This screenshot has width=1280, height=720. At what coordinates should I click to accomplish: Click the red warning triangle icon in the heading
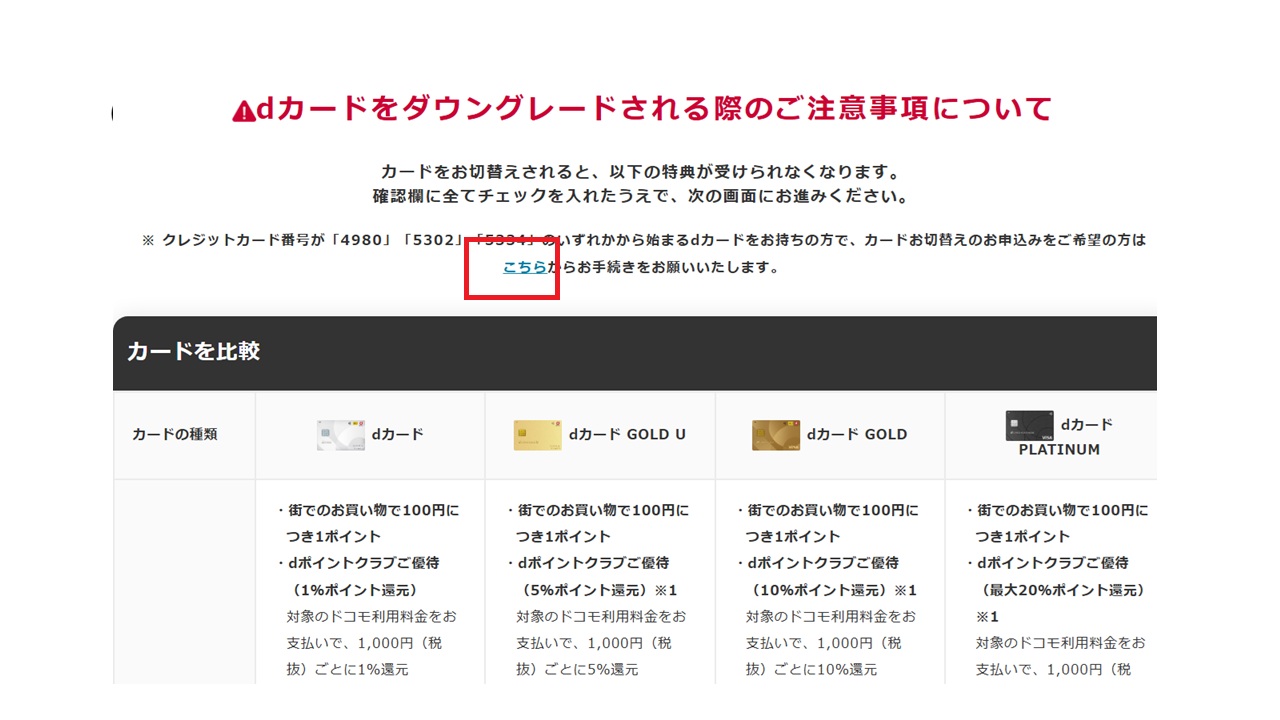pos(244,110)
